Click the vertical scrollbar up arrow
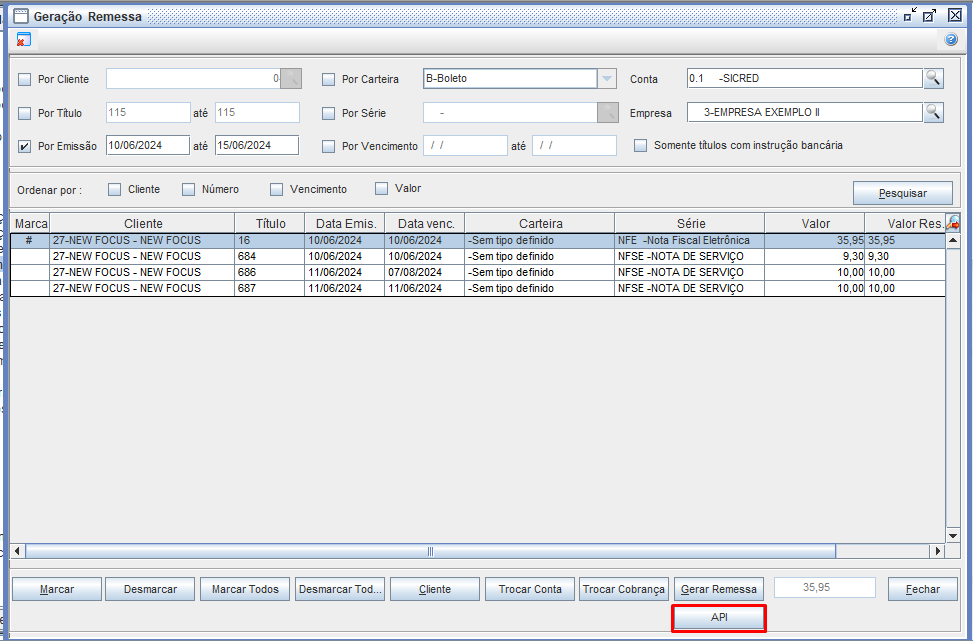973x641 pixels. click(x=953, y=240)
